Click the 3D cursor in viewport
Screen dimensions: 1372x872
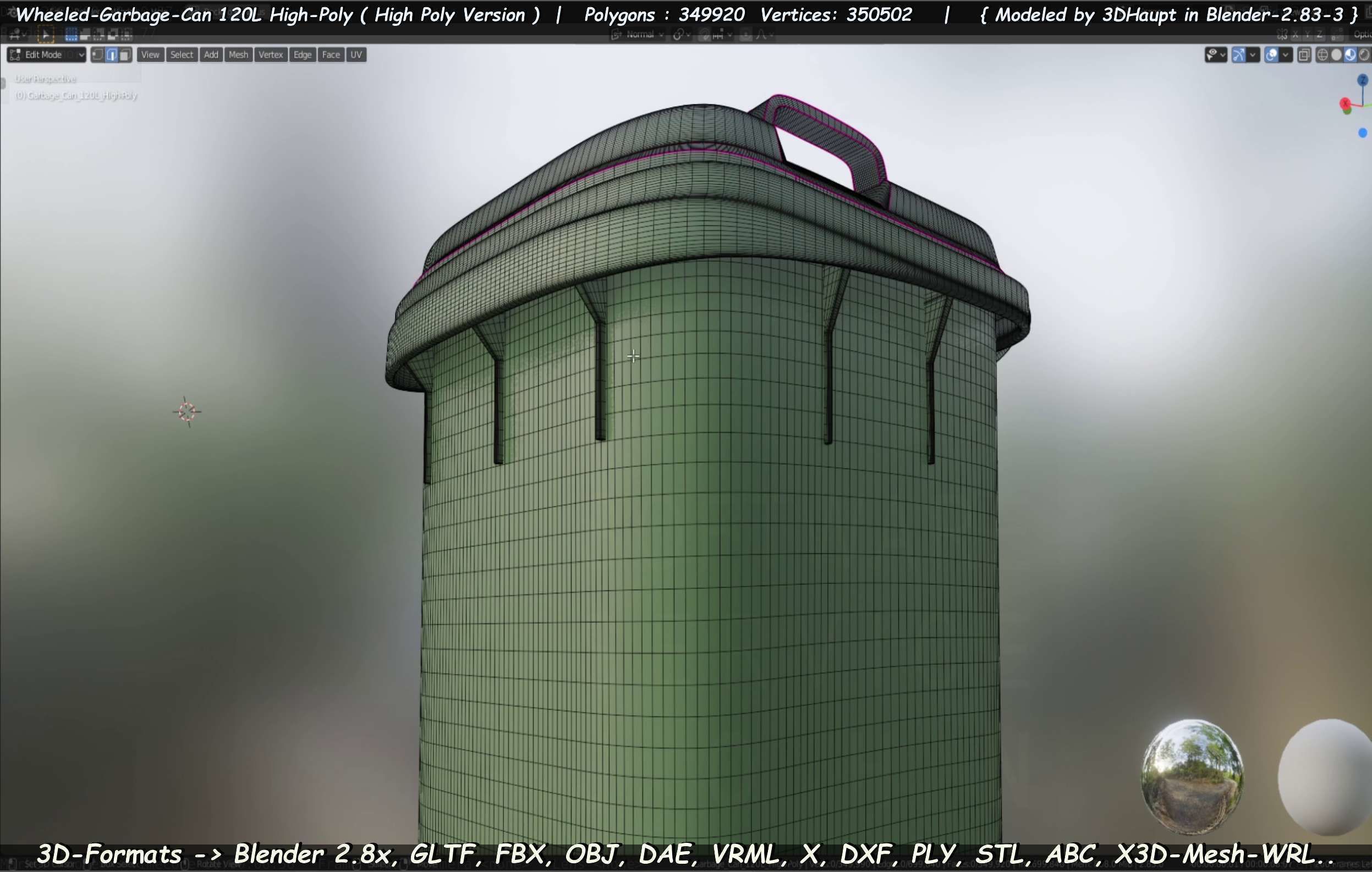187,411
